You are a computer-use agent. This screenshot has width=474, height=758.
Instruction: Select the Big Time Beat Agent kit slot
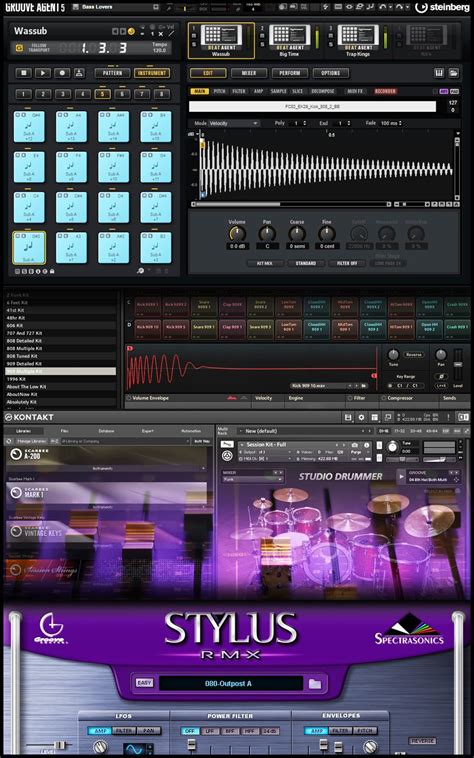click(289, 41)
